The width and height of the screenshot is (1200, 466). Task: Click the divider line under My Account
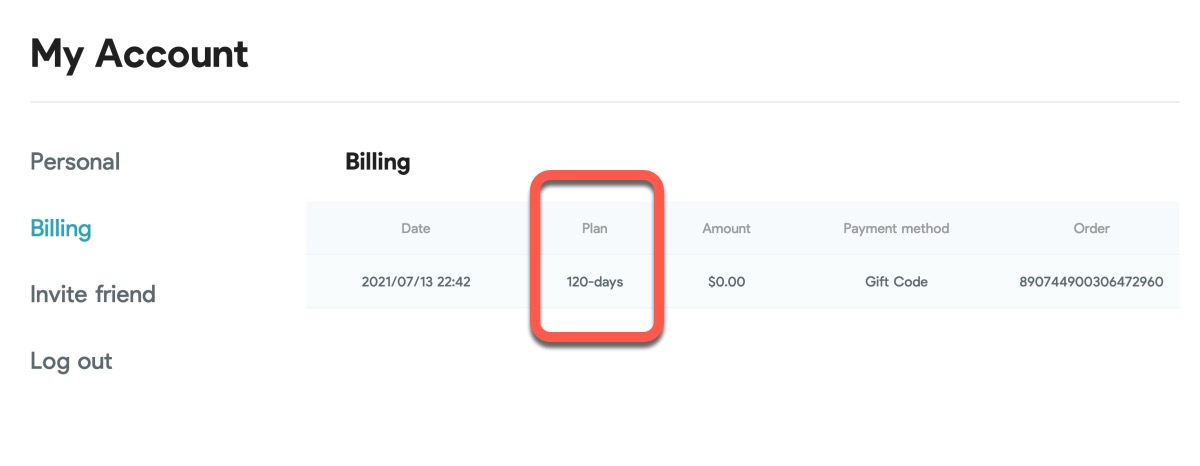(x=600, y=102)
